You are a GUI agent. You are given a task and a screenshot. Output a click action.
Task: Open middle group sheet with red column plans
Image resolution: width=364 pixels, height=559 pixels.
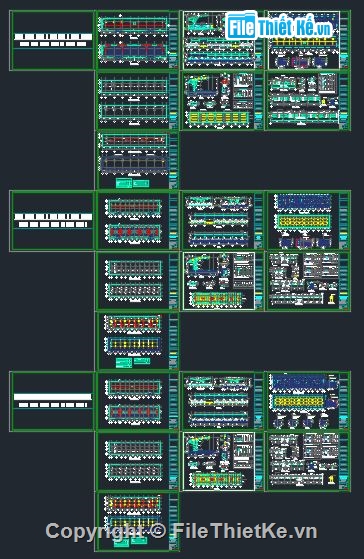pyautogui.click(x=138, y=221)
